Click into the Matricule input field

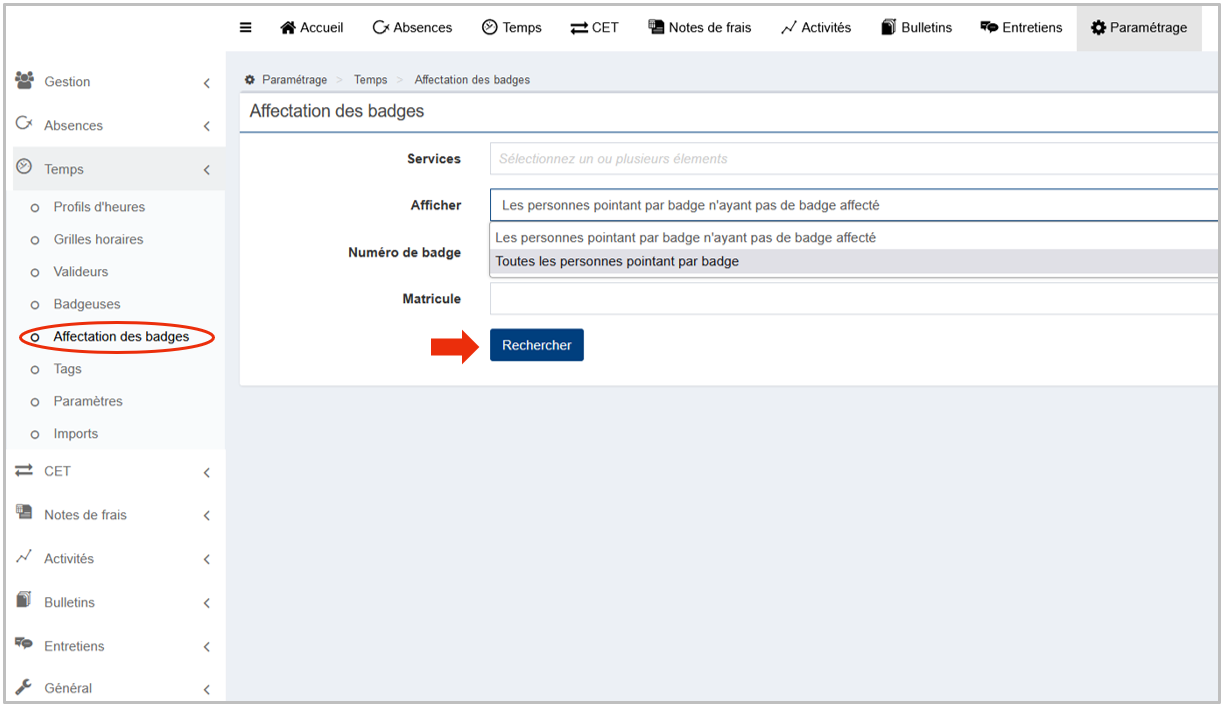point(853,299)
